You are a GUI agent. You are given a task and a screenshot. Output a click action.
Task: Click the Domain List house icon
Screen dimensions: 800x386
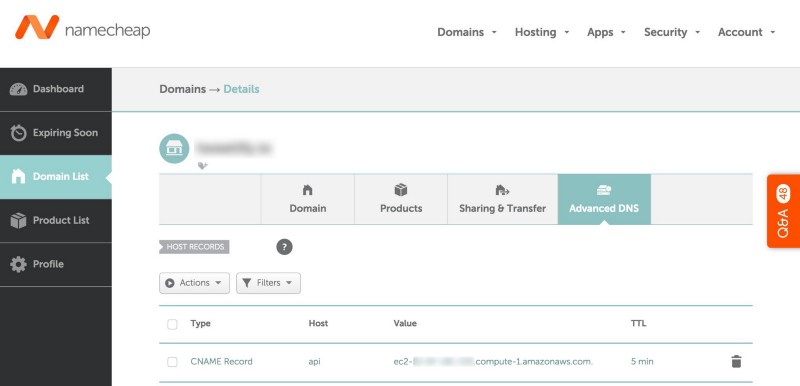point(18,176)
